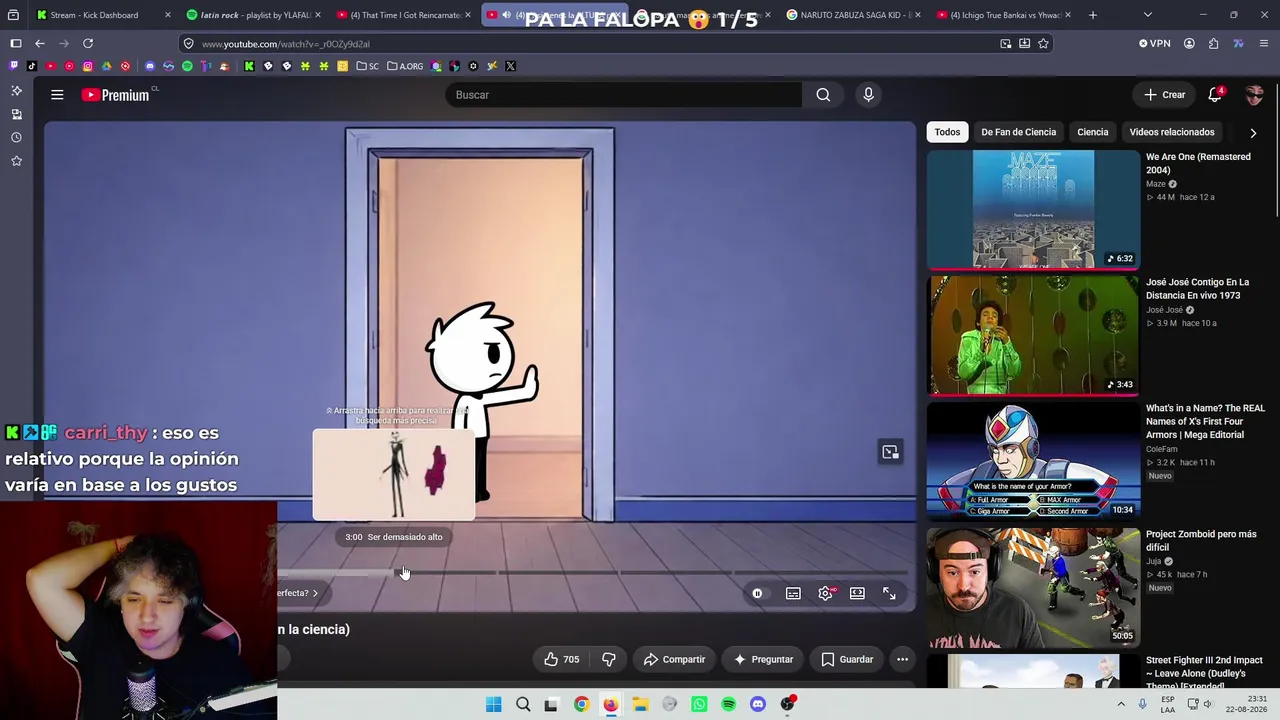Viewport: 1280px width, 720px height.
Task: Open the What's in a Name Mega Editorial video
Action: tap(1033, 461)
